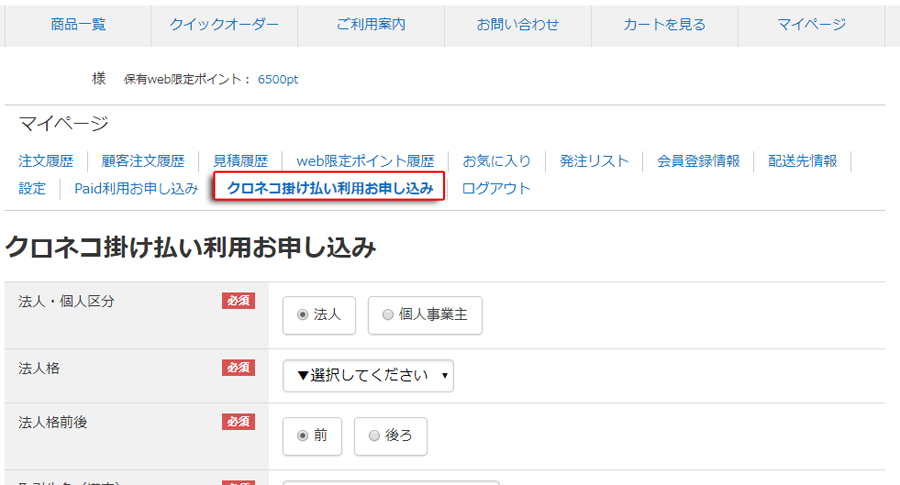Viewport: 900px width, 485px height.
Task: Open the 顧客注文履歴 link
Action: pos(143,161)
